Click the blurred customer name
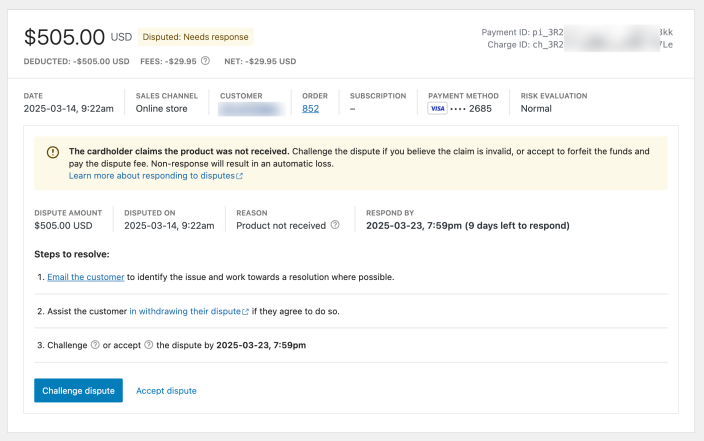The width and height of the screenshot is (704, 441). pyautogui.click(x=253, y=108)
